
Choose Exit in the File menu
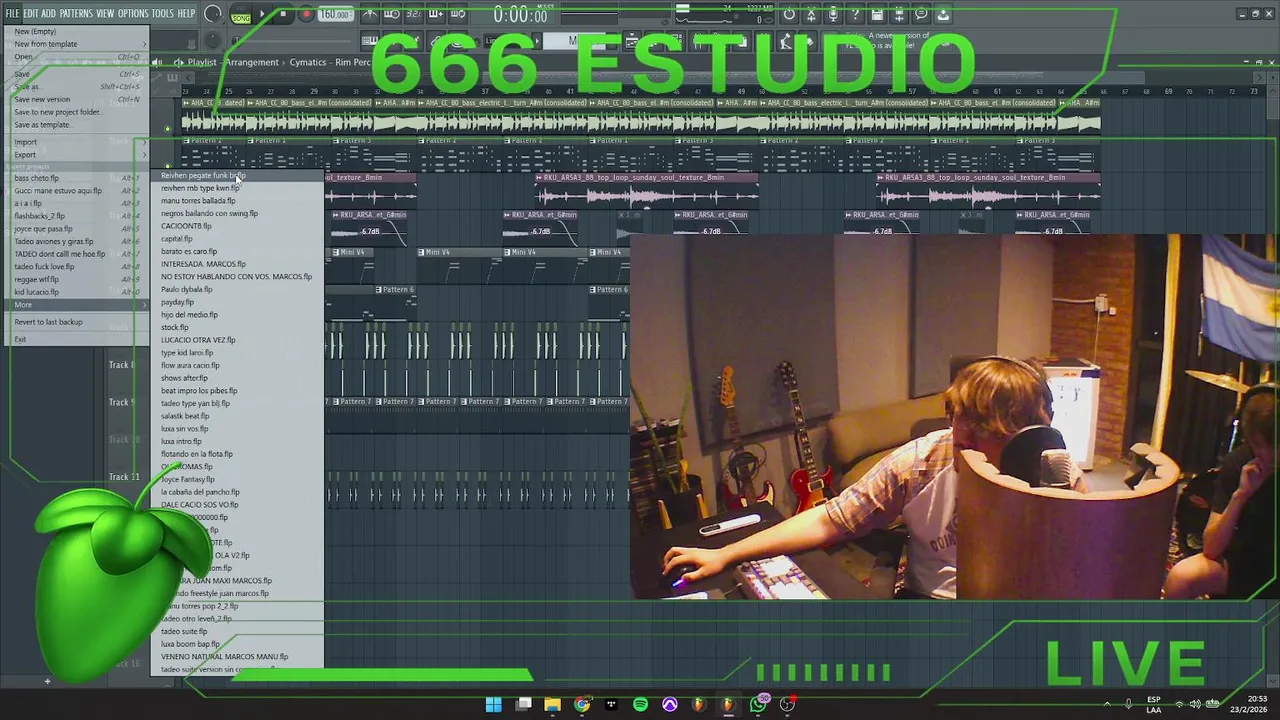[x=76, y=339]
